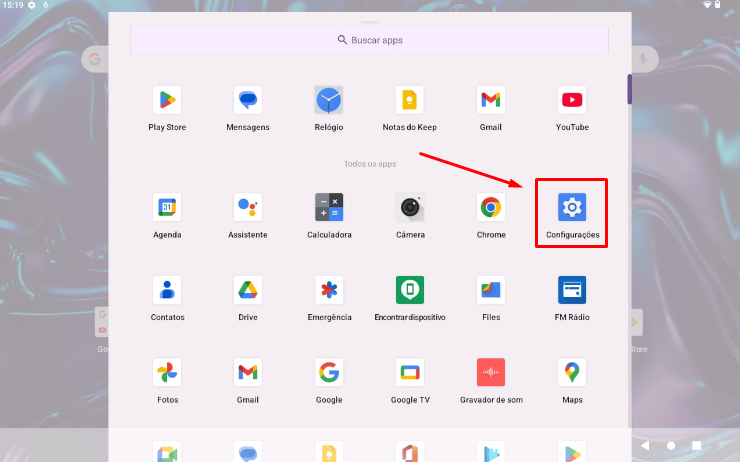Open the Google TV app
Image resolution: width=740 pixels, height=462 pixels.
click(x=410, y=372)
